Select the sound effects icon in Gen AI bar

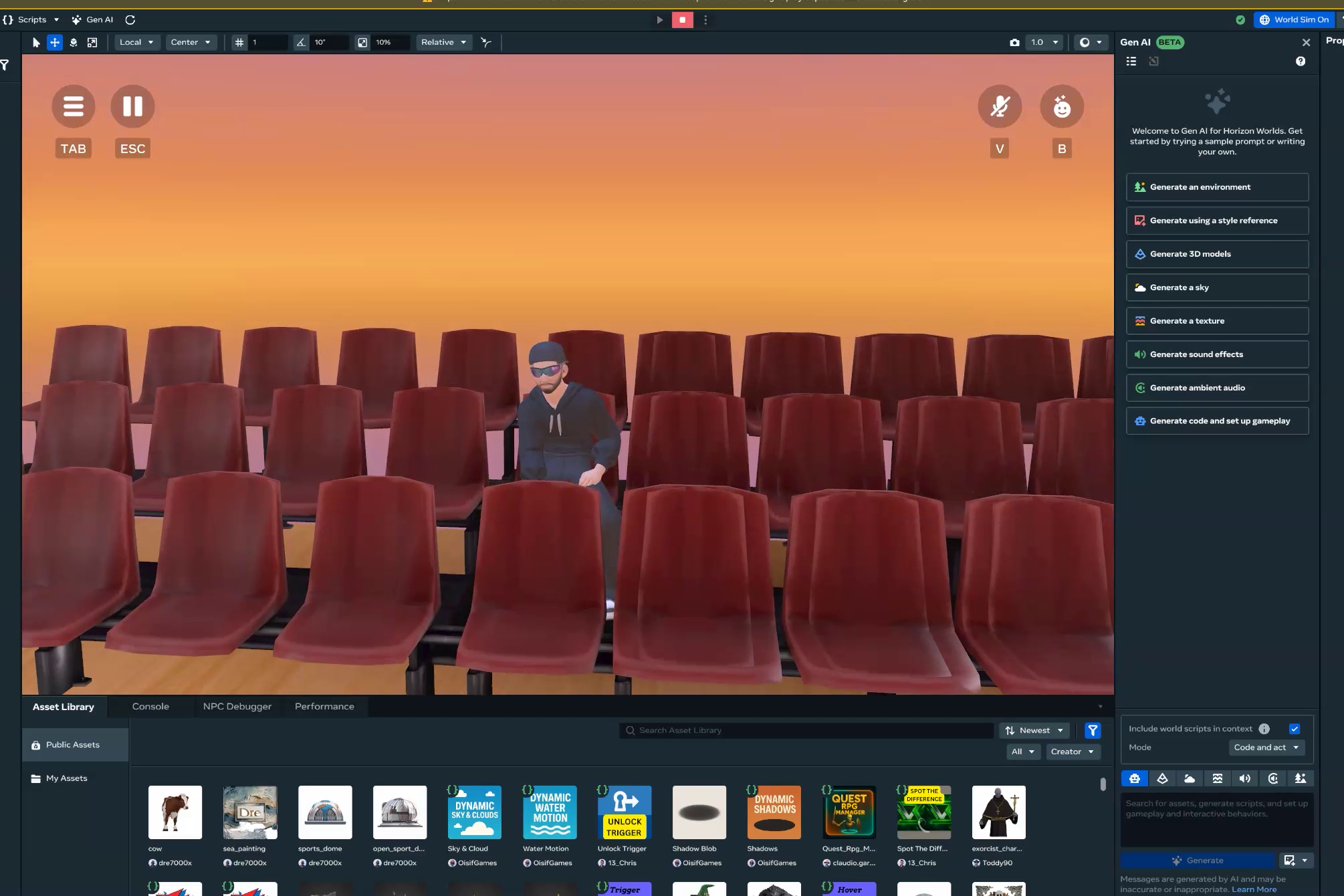click(x=1244, y=778)
